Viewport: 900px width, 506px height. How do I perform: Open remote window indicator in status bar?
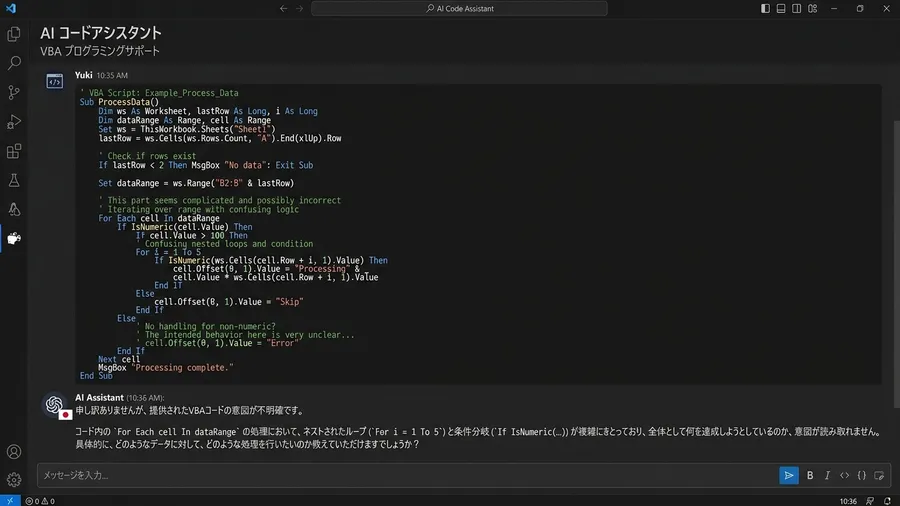pos(10,501)
